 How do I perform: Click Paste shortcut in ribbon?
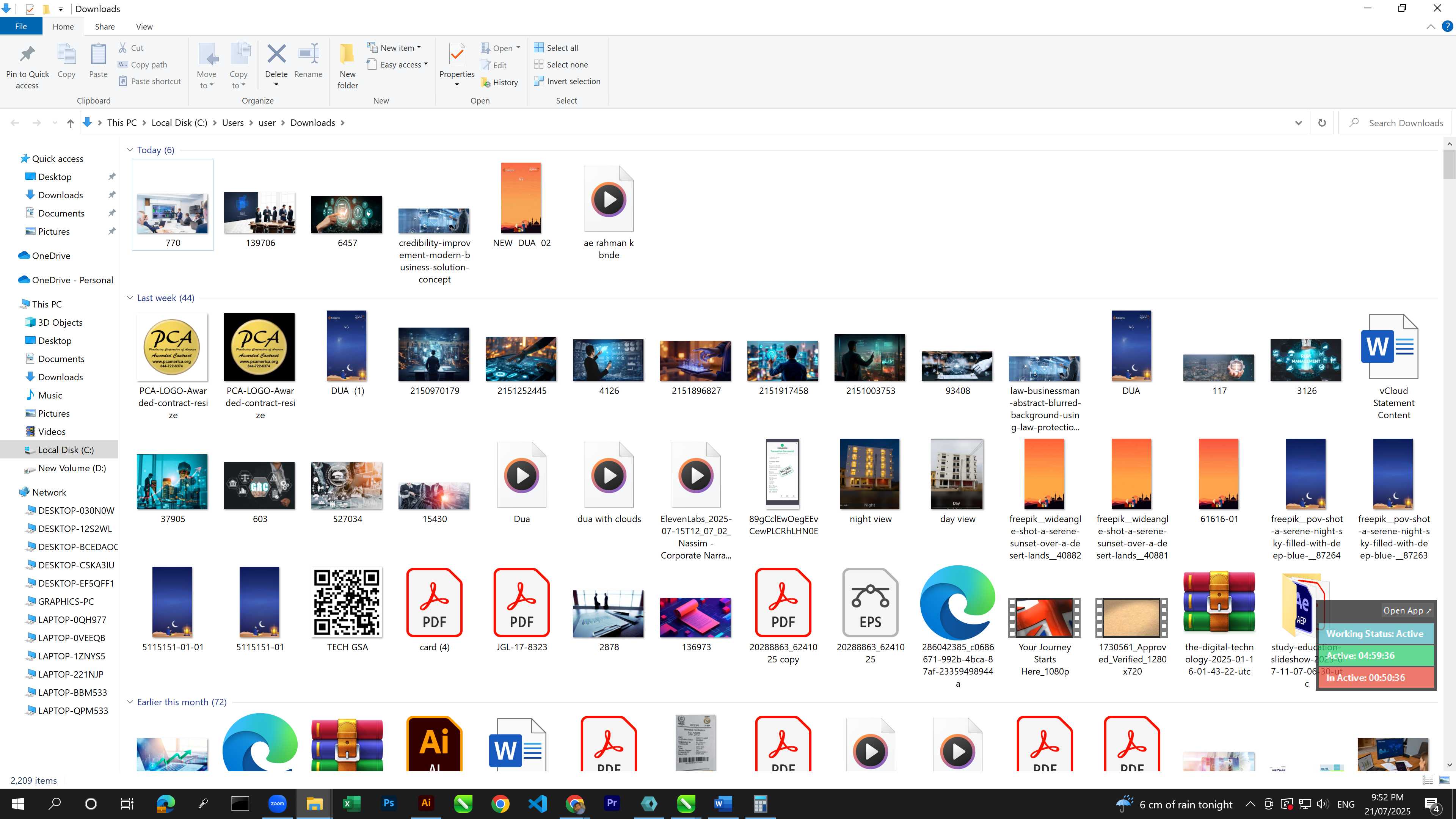tap(150, 81)
